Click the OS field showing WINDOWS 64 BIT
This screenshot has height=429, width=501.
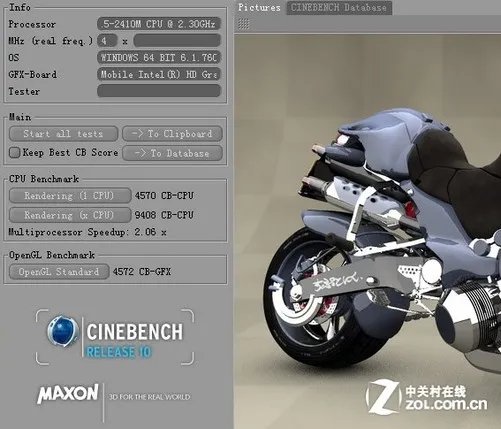point(159,57)
